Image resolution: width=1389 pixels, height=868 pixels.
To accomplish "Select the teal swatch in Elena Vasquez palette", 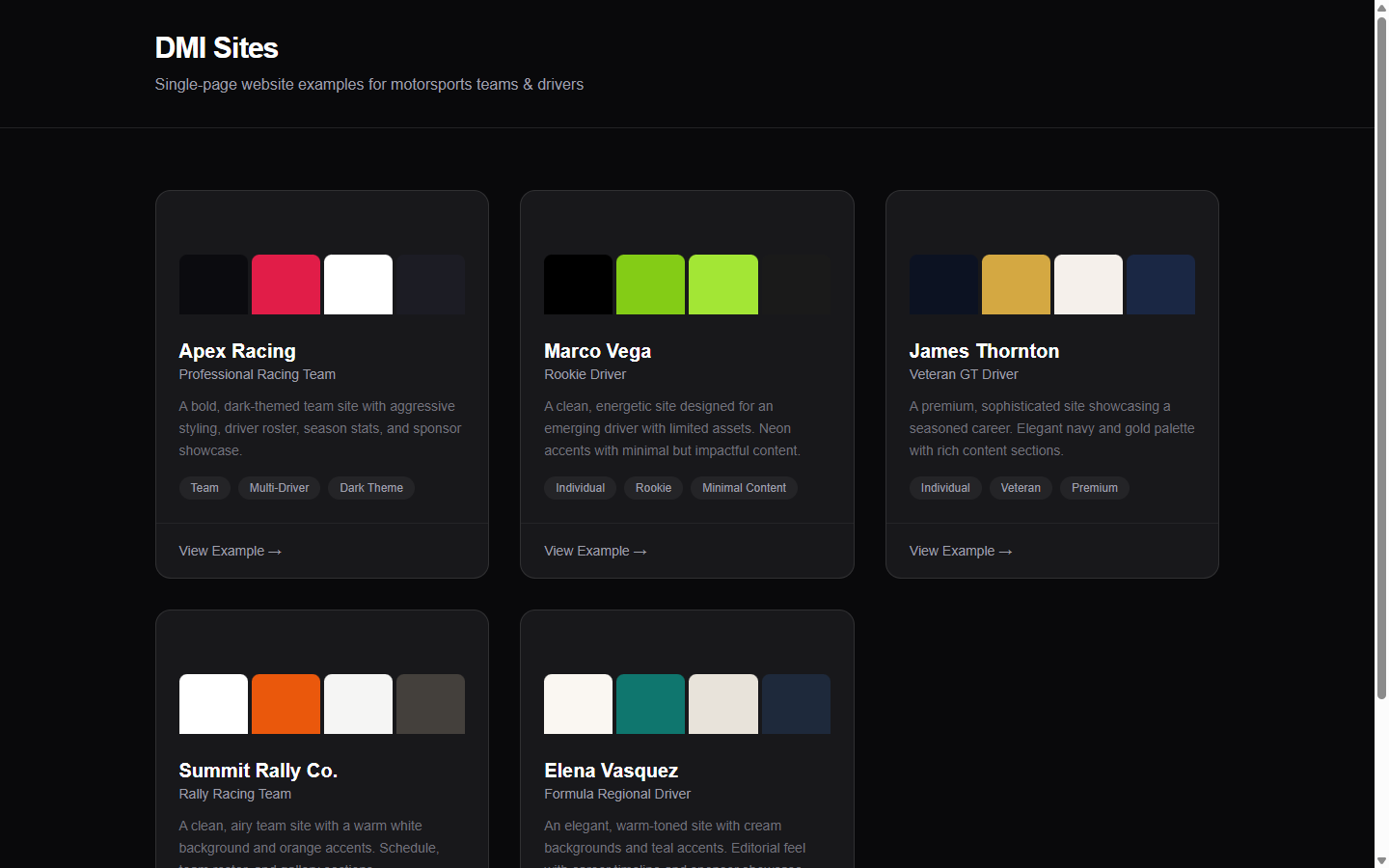I will coord(650,703).
